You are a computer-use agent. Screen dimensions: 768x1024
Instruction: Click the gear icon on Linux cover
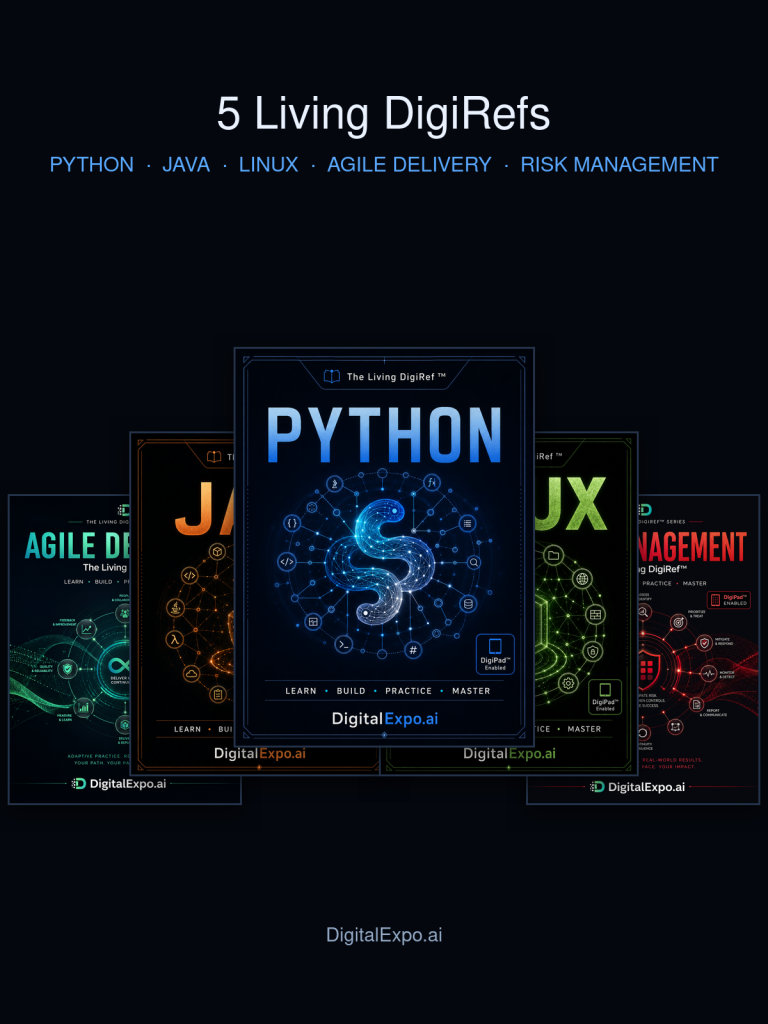click(x=568, y=683)
